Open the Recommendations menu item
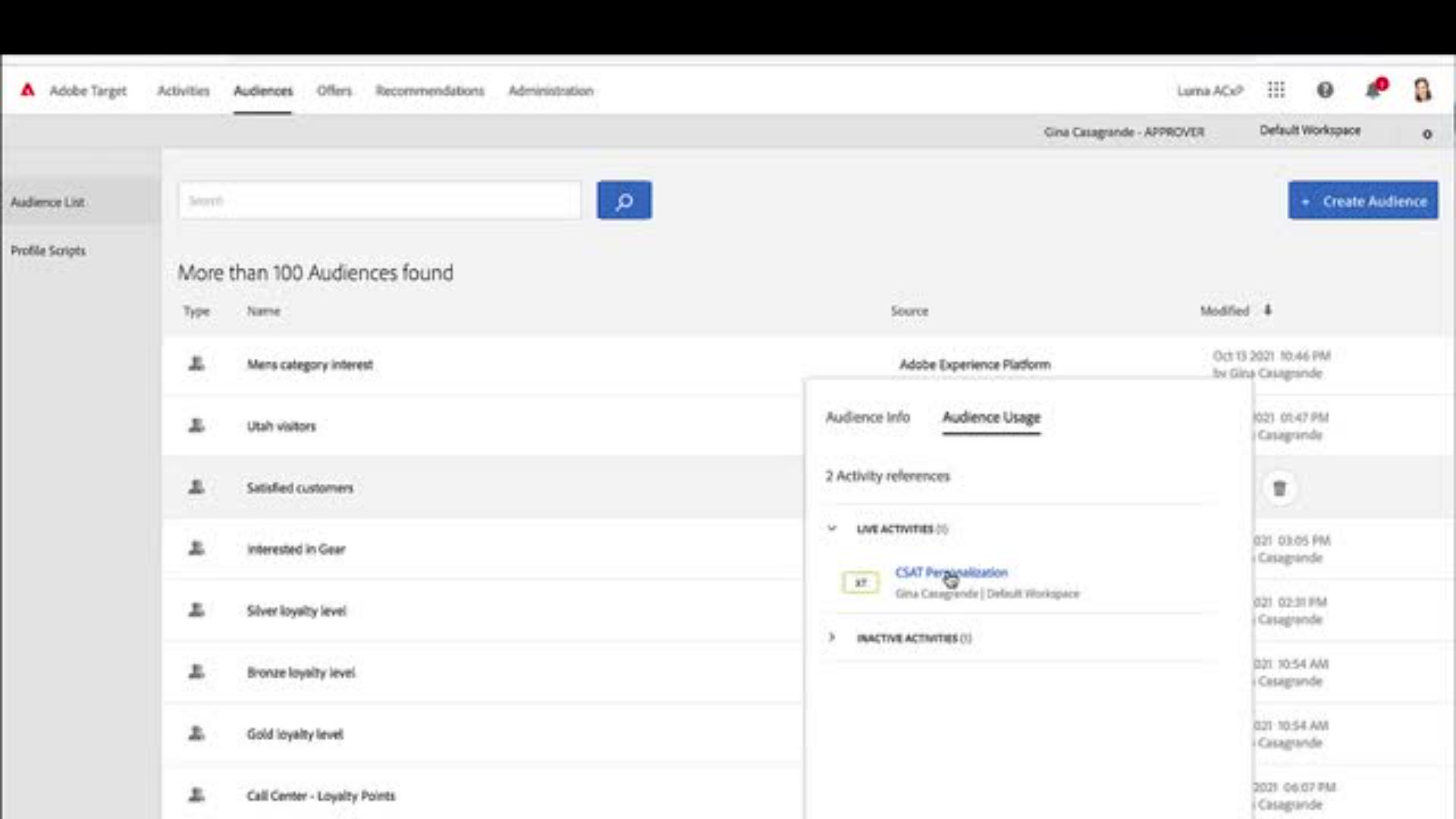 429,90
